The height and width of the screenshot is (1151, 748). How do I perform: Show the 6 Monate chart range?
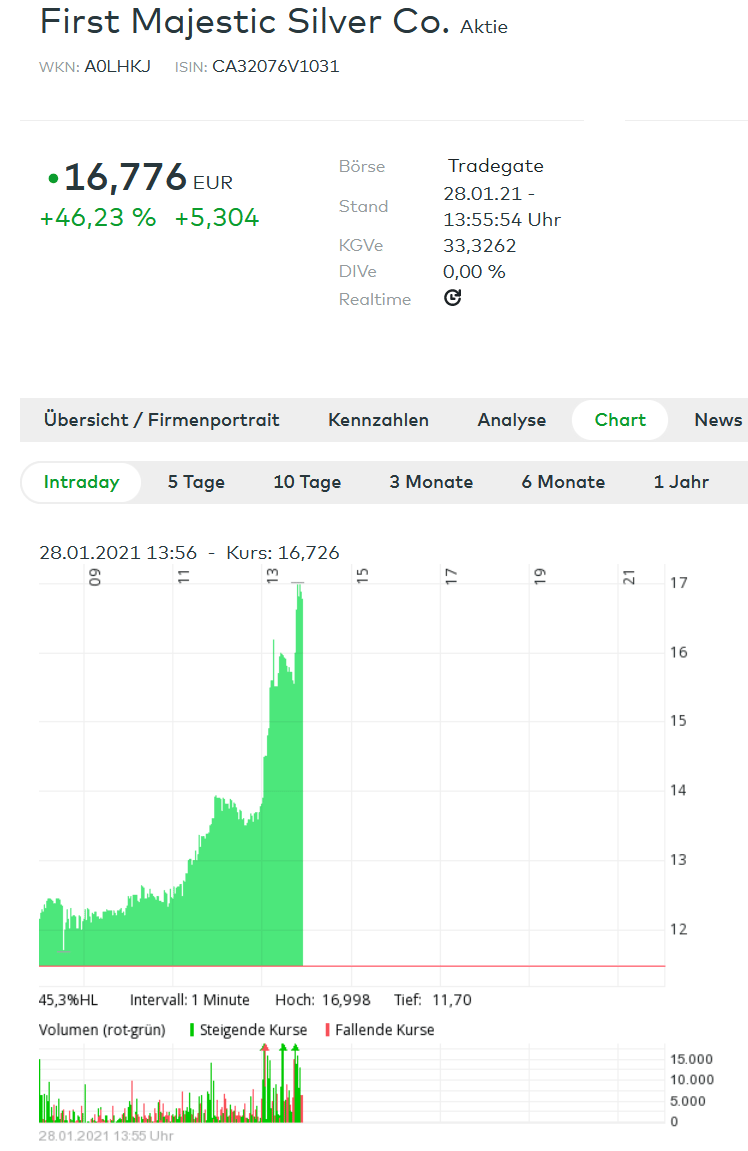click(x=563, y=482)
